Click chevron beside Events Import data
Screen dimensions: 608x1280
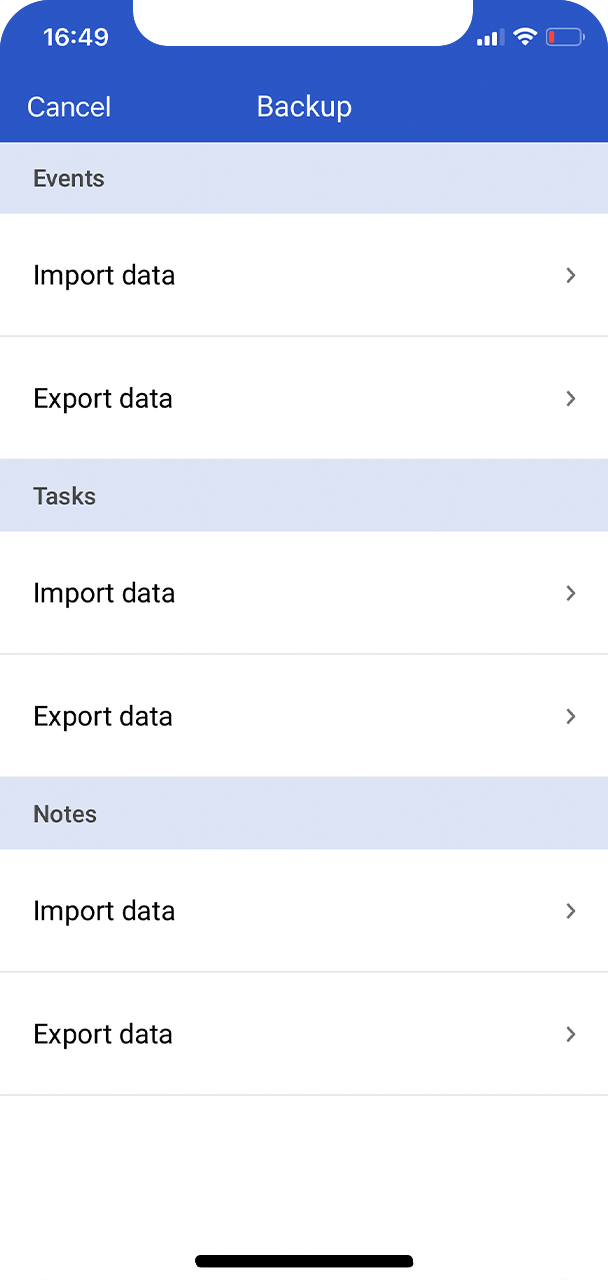(x=571, y=275)
